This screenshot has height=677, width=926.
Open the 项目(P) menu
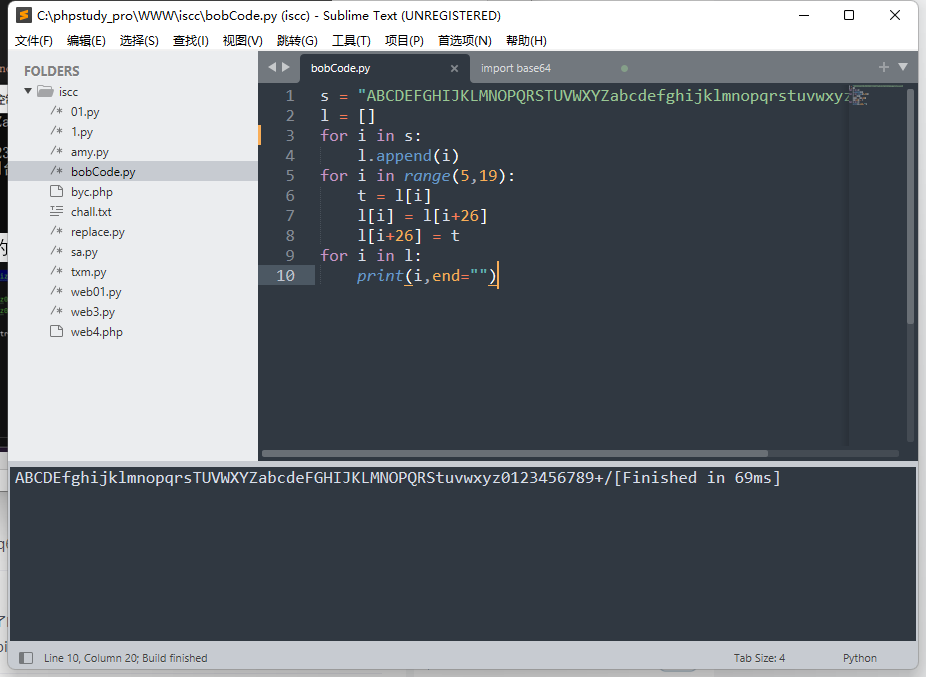pyautogui.click(x=404, y=41)
